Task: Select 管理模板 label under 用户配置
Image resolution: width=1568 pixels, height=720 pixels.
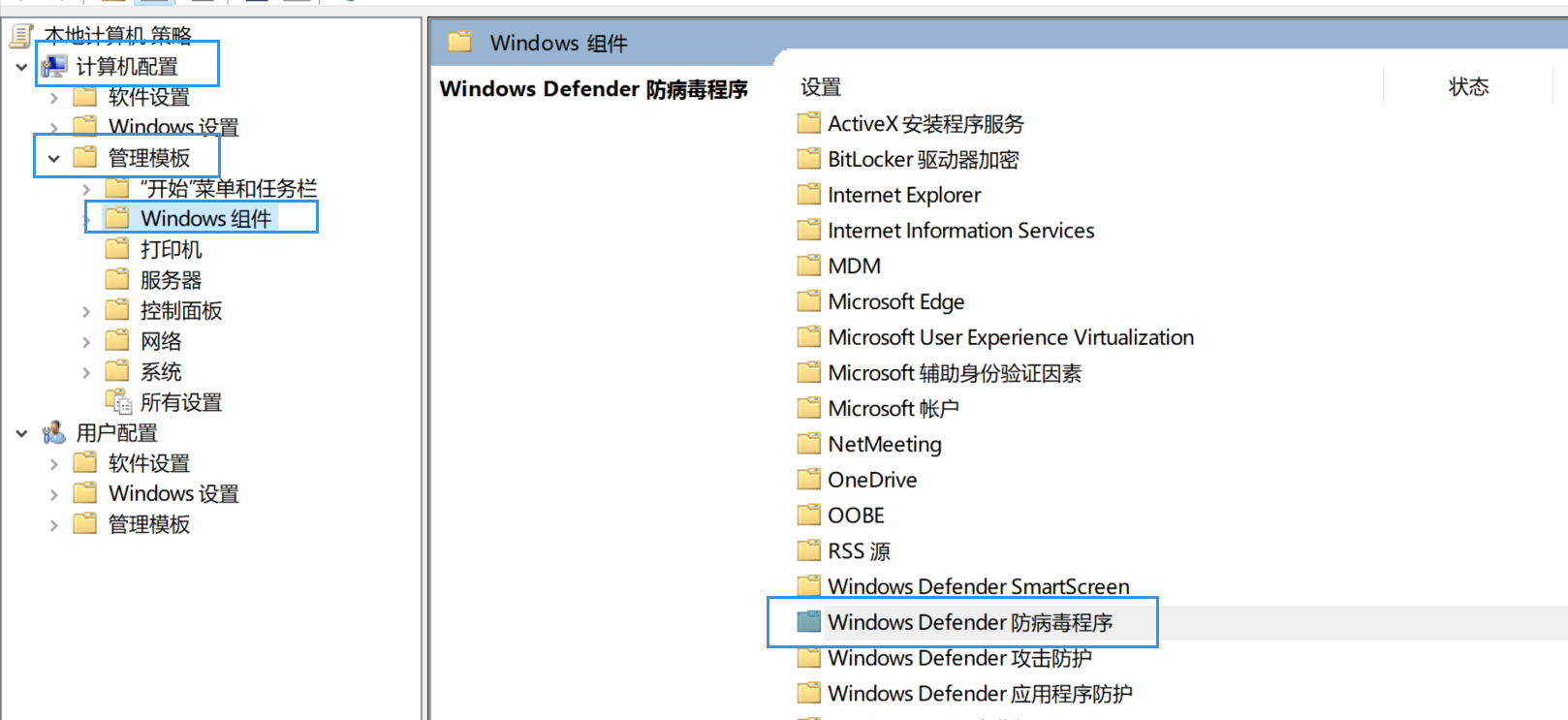Action: 149,524
